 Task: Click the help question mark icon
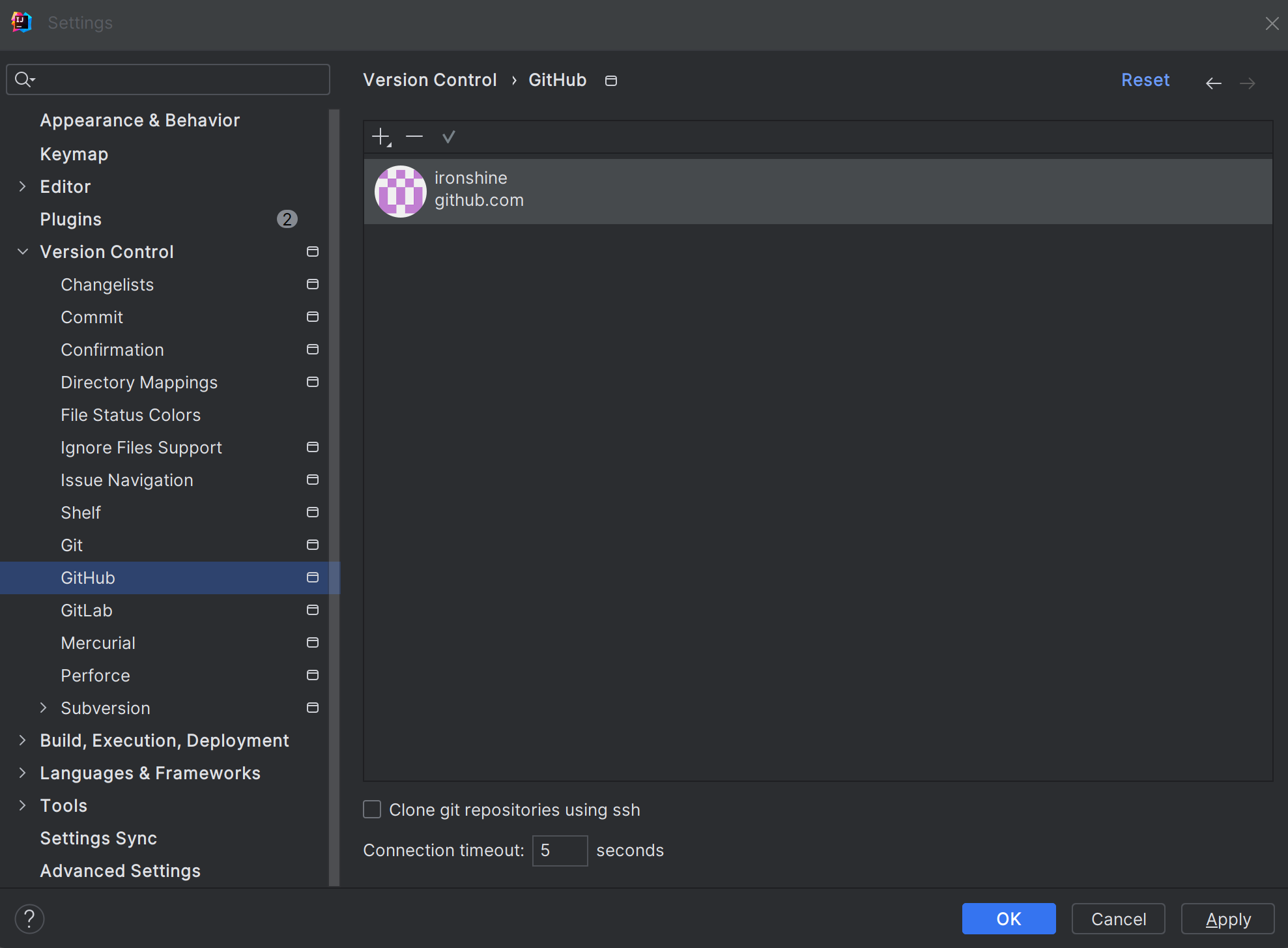(29, 919)
